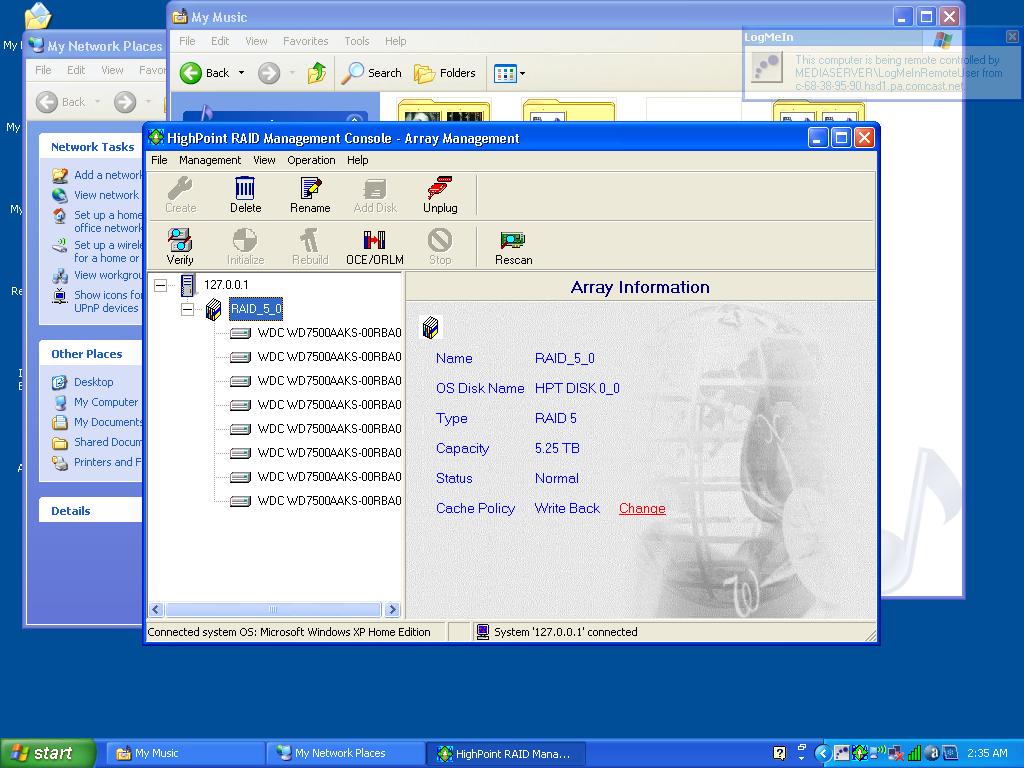Viewport: 1024px width, 768px height.
Task: Select the first WDC WD7500AAKS disk
Action: pyautogui.click(x=328, y=333)
